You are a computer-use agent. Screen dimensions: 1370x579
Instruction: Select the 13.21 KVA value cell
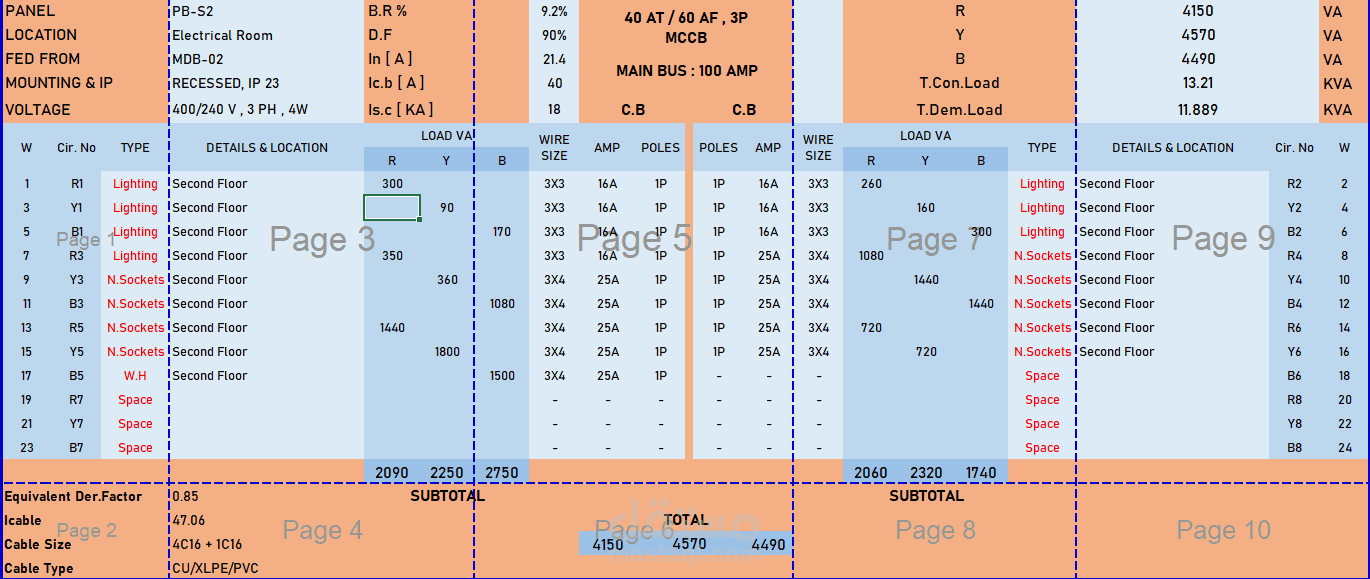click(x=1197, y=83)
